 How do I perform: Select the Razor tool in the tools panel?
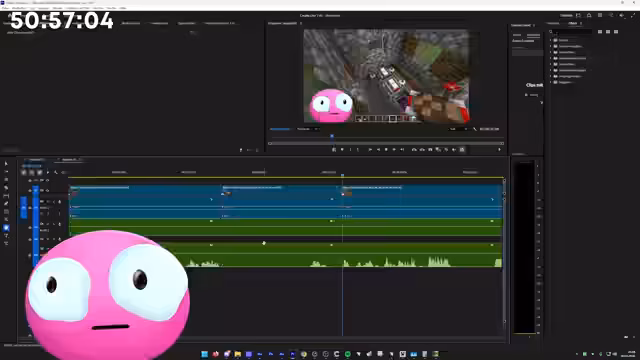click(6, 188)
